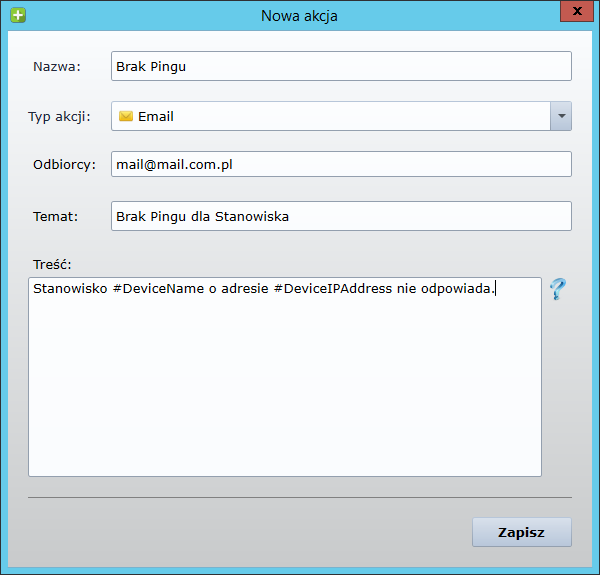Click the Nazwa label
Viewport: 600px width, 575px height.
(56, 66)
